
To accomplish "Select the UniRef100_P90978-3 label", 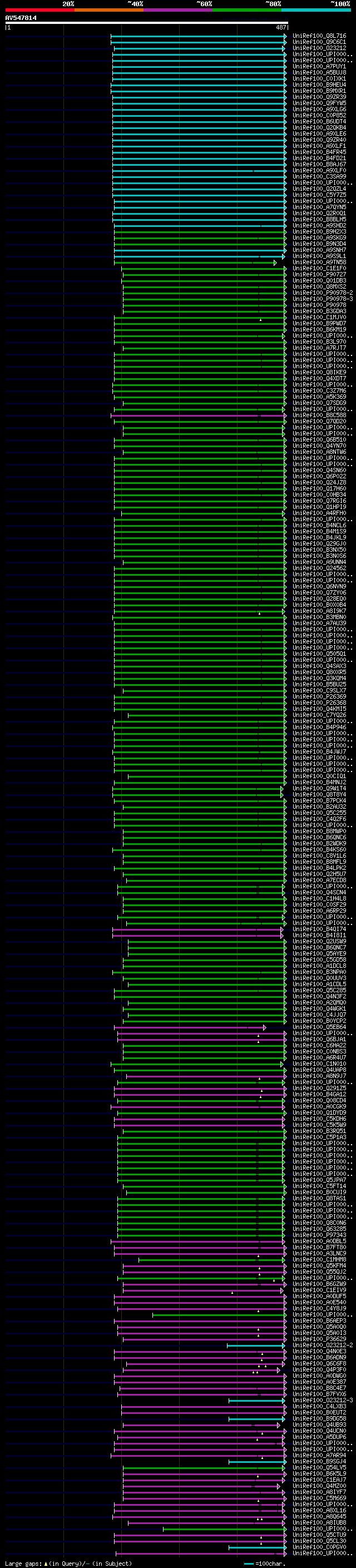I will (x=323, y=299).
